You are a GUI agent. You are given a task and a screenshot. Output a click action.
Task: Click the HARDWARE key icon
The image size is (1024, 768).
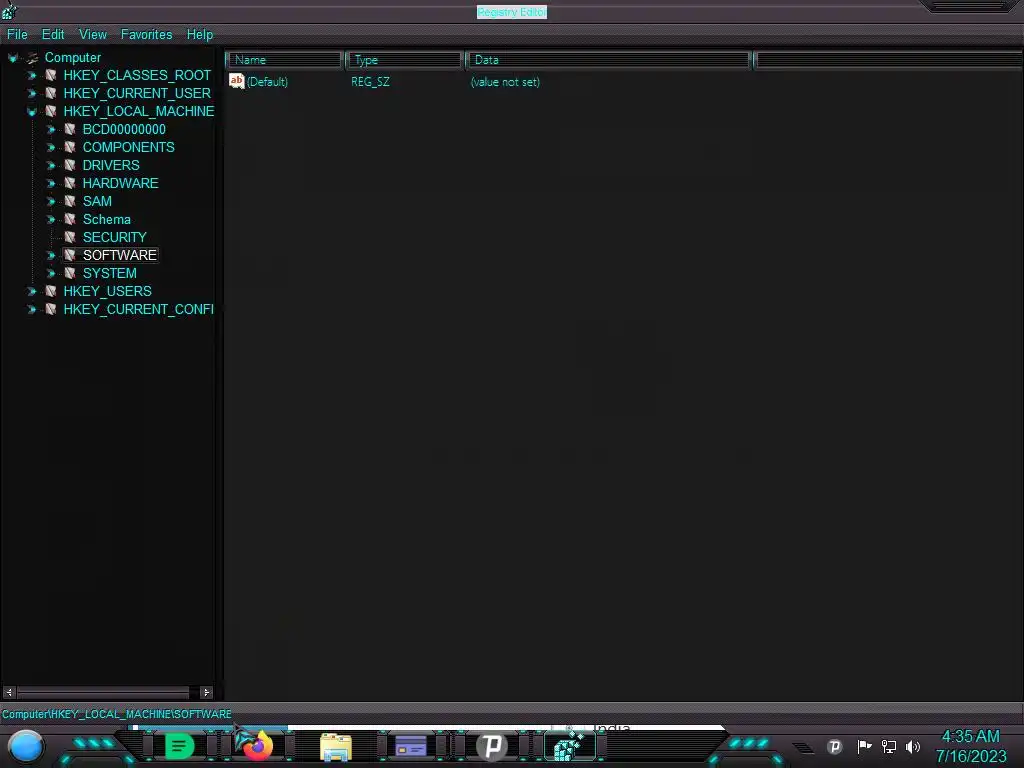(x=70, y=184)
